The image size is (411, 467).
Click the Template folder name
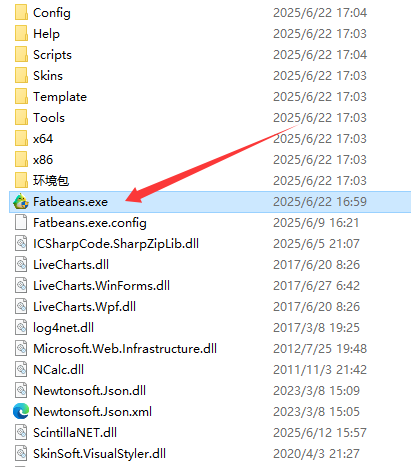pos(60,97)
